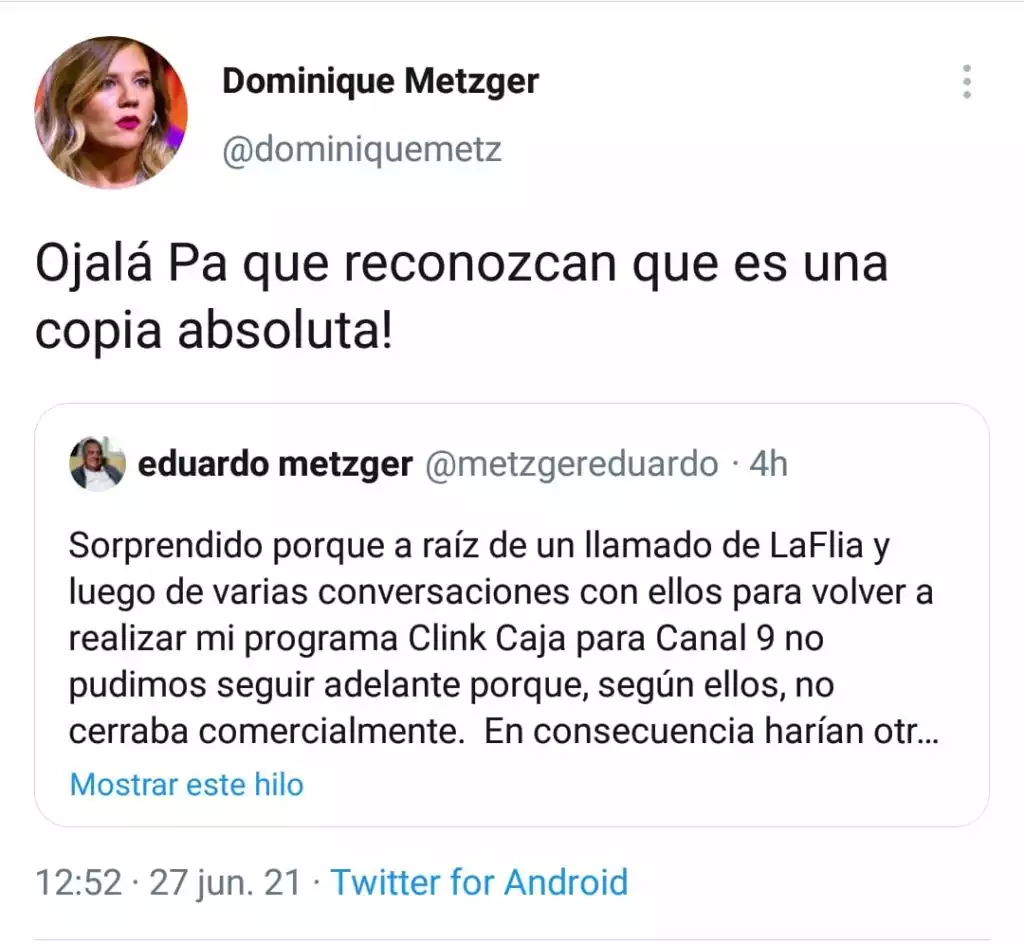The width and height of the screenshot is (1024, 944).
Task: Click the 4h timestamp on quoted tweet
Action: [x=768, y=464]
